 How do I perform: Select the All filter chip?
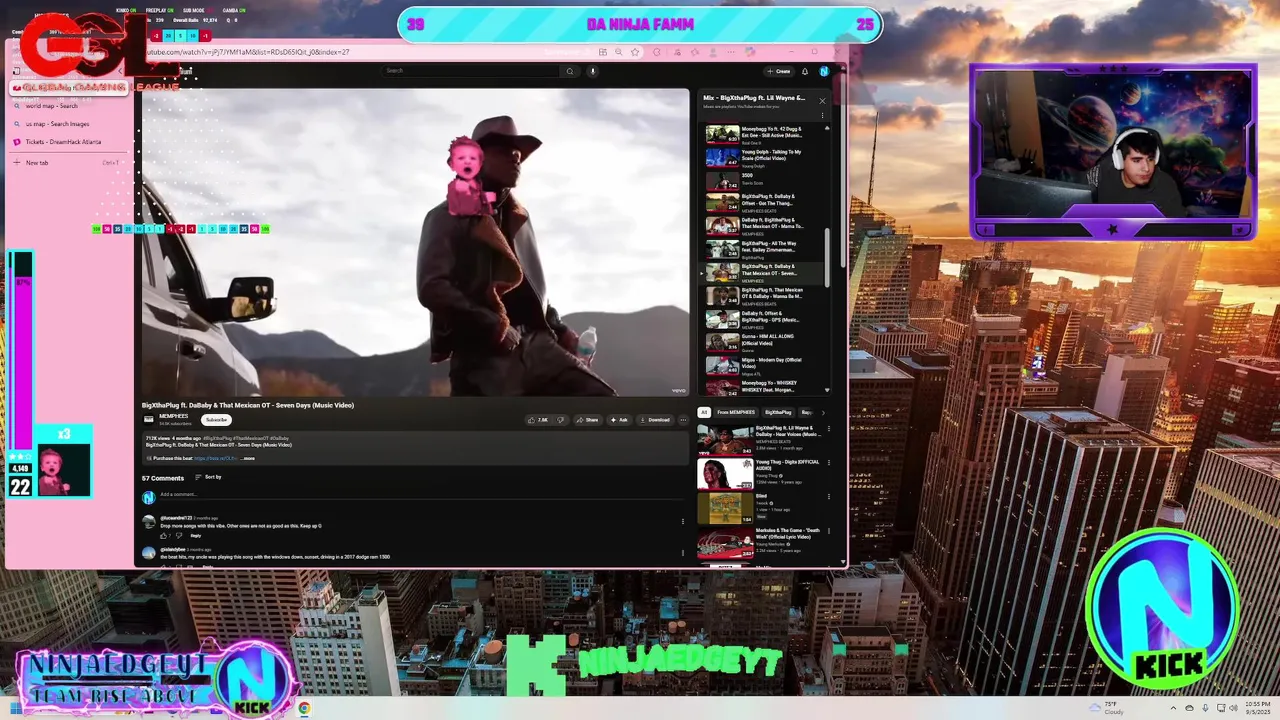coord(704,412)
